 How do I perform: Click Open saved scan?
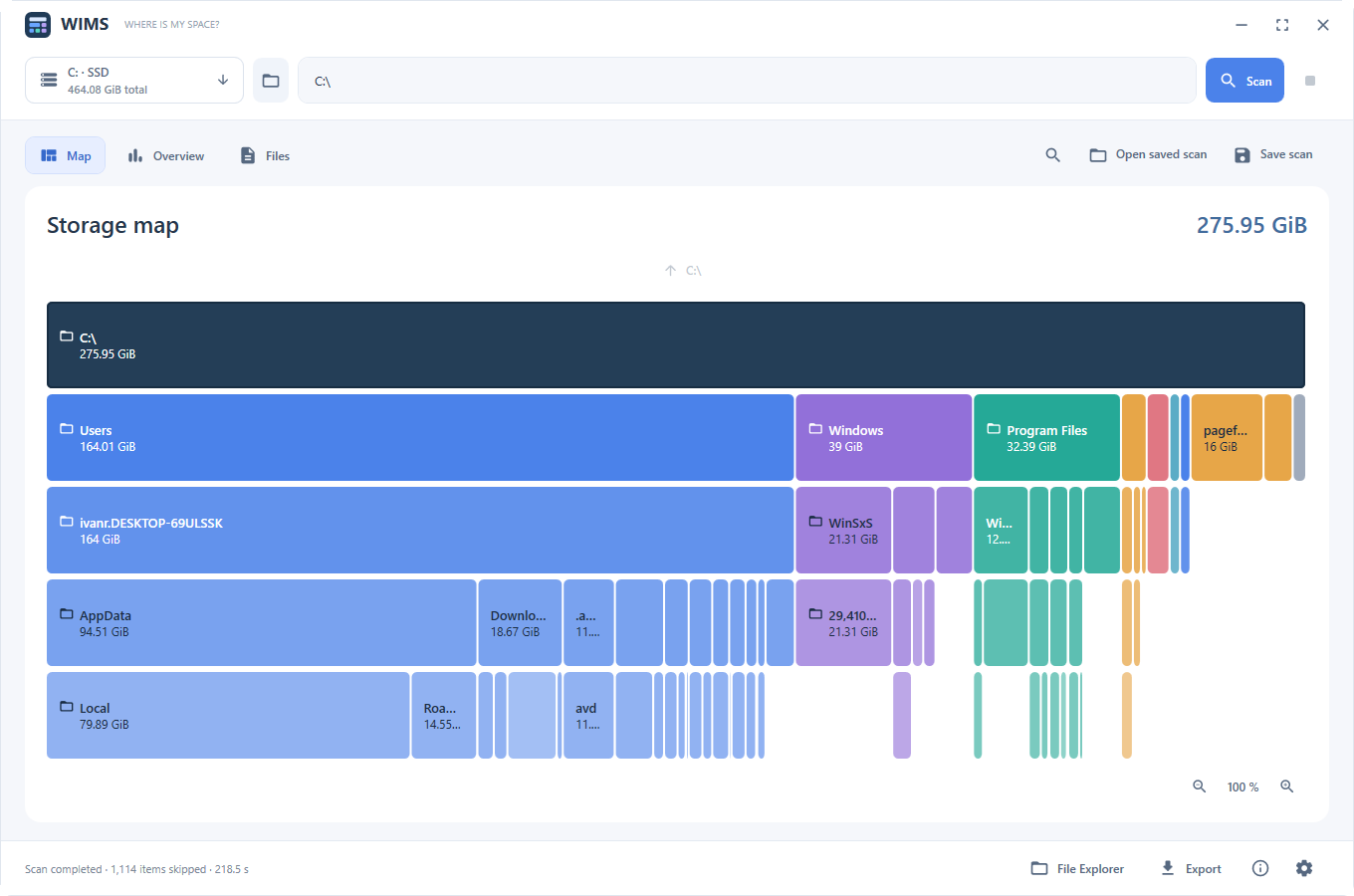1148,155
